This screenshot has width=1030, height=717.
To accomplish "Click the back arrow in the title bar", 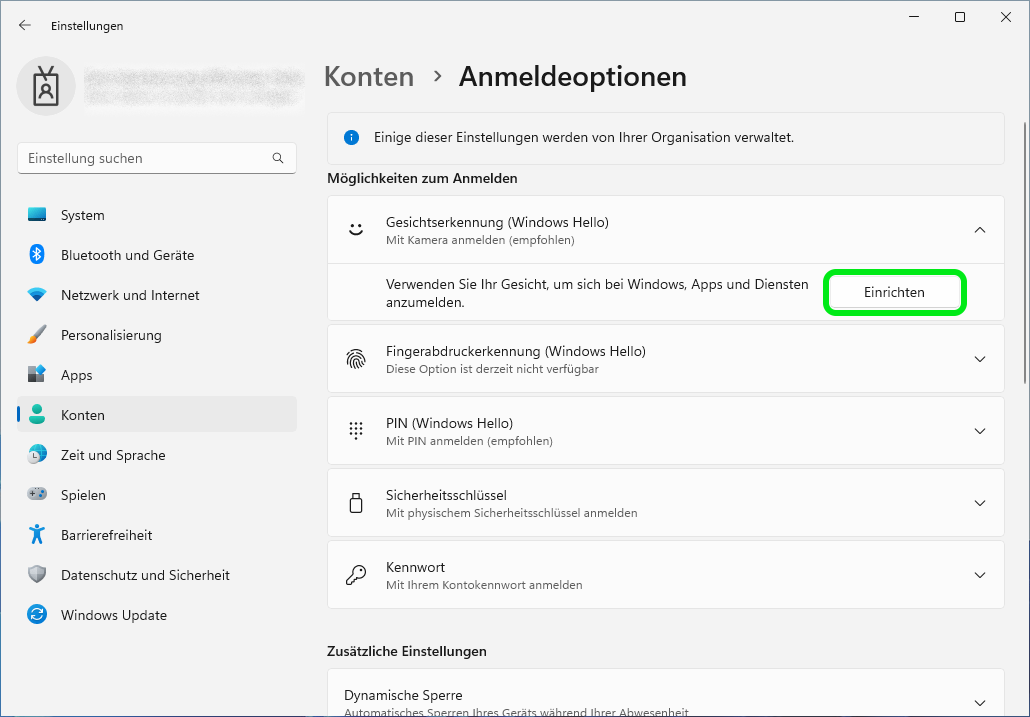I will pos(25,26).
